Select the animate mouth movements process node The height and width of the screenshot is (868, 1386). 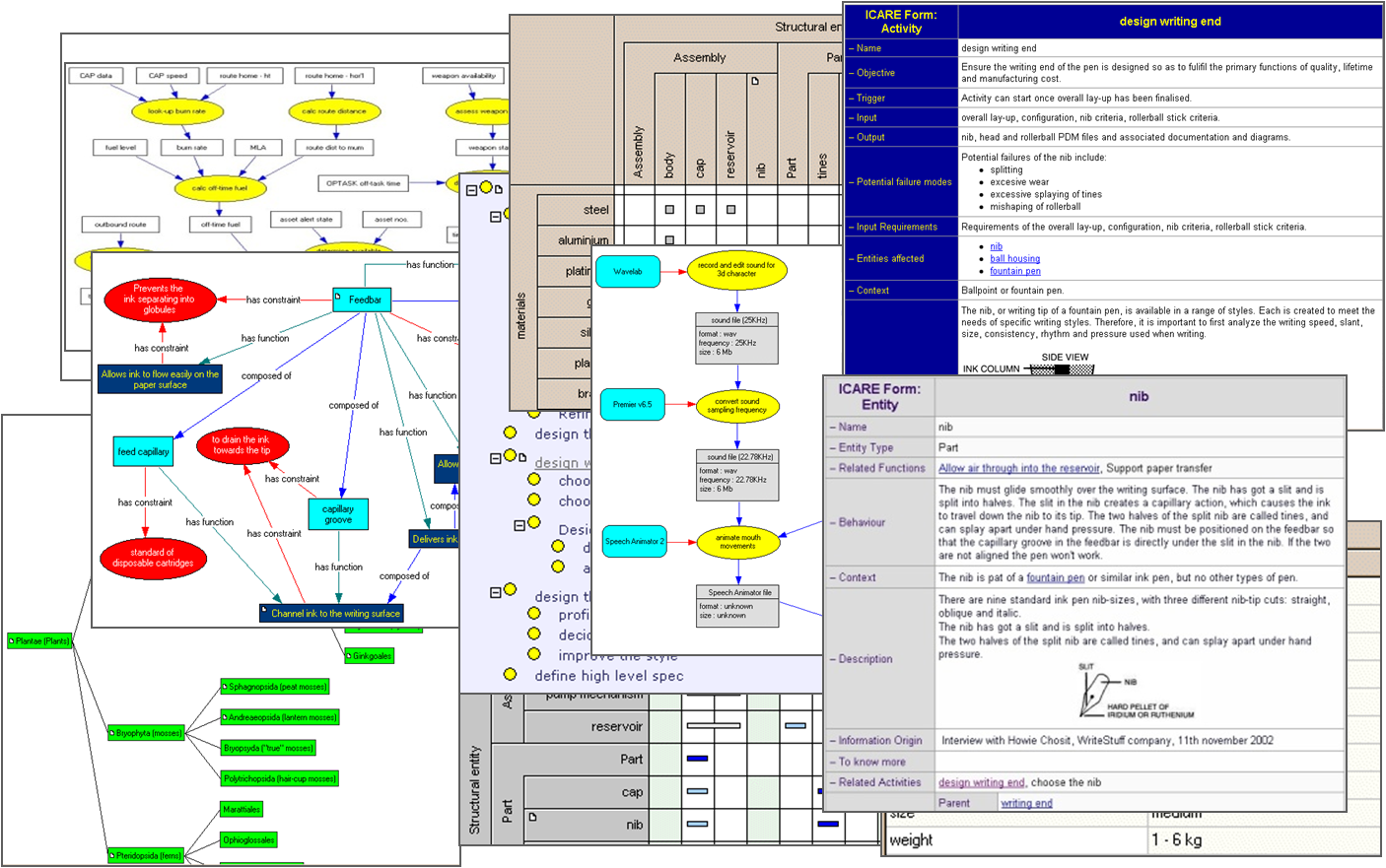(x=737, y=542)
